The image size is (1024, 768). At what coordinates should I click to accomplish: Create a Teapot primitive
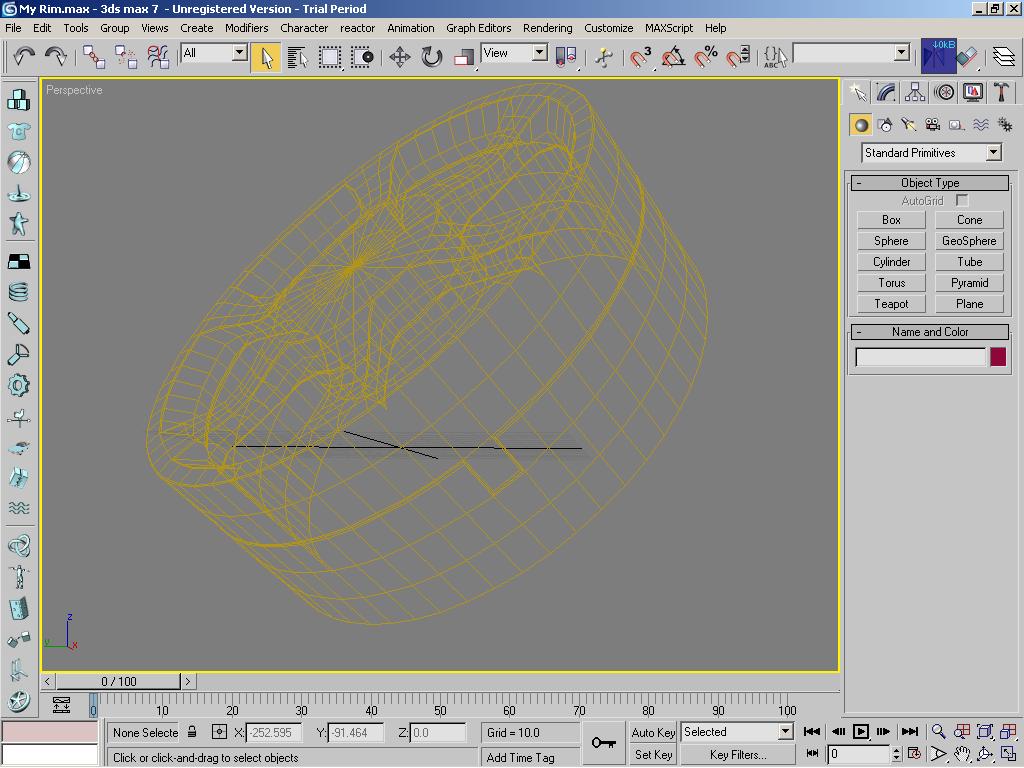[891, 304]
